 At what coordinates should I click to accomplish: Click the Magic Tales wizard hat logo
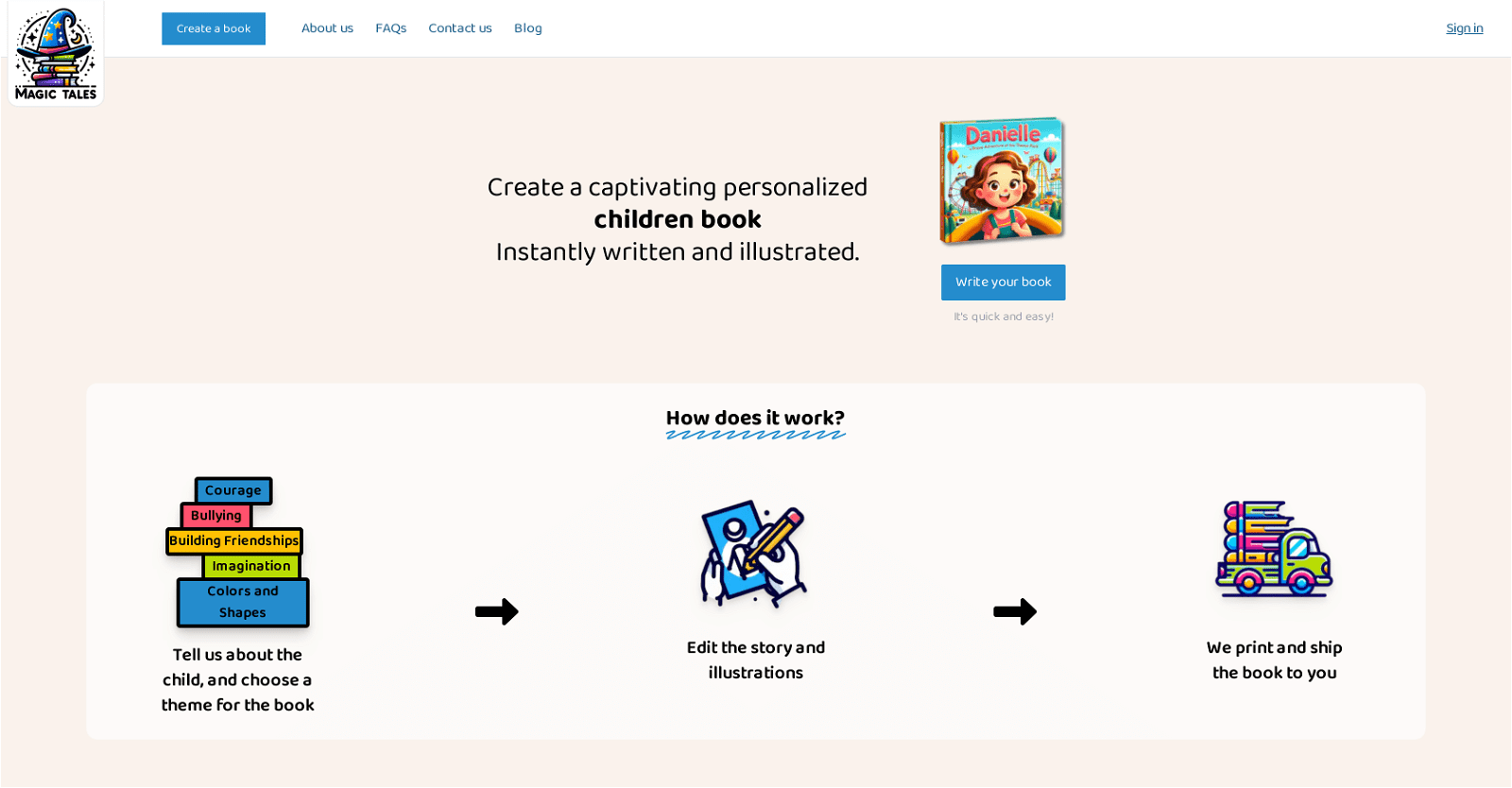(x=56, y=53)
